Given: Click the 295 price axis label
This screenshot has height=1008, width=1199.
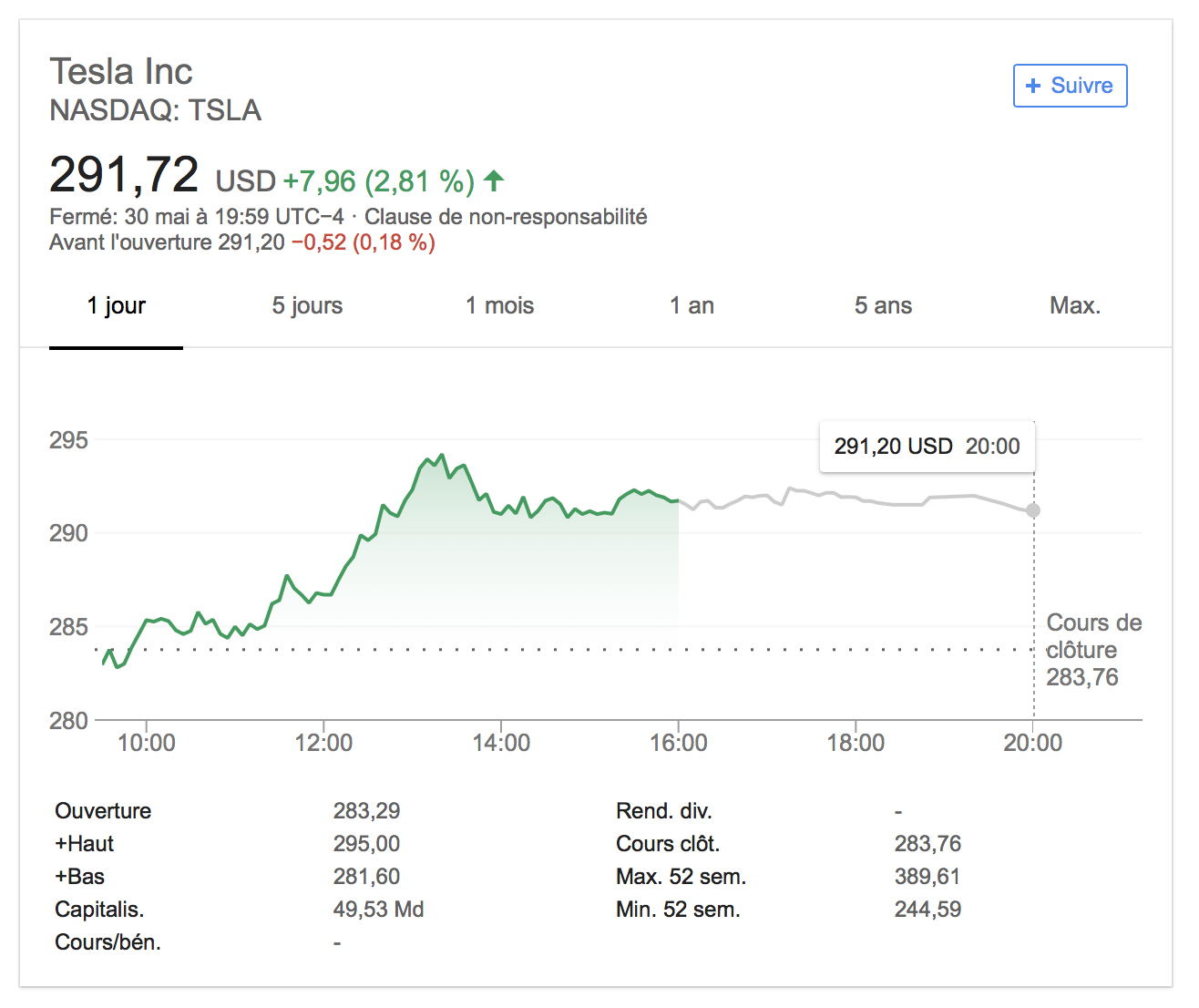Looking at the screenshot, I should pos(69,440).
